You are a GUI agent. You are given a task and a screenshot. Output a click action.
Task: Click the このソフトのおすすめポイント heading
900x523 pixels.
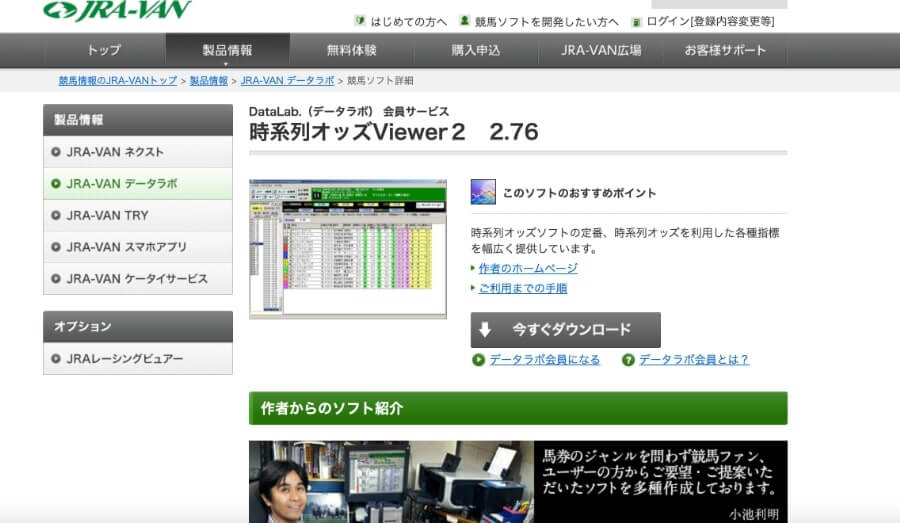pos(579,193)
